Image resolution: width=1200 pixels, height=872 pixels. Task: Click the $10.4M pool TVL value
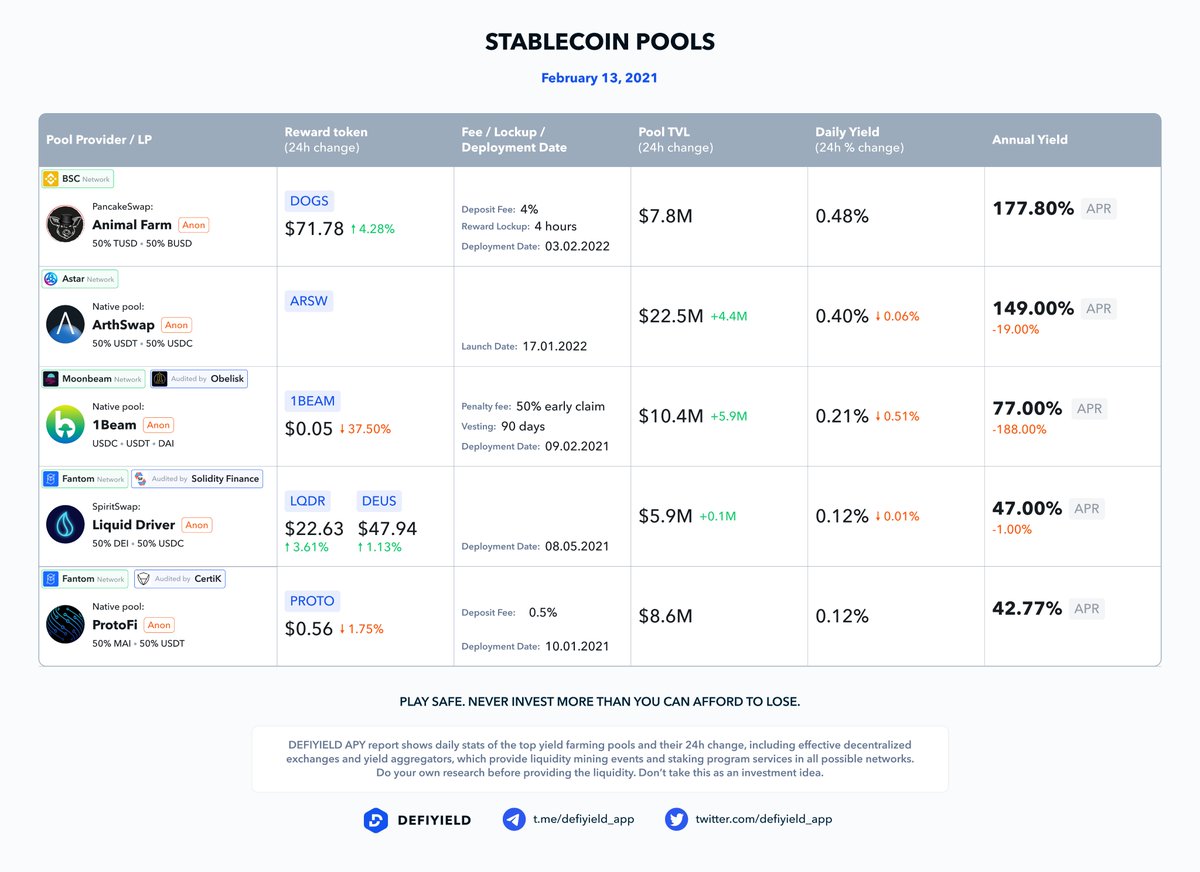[671, 416]
